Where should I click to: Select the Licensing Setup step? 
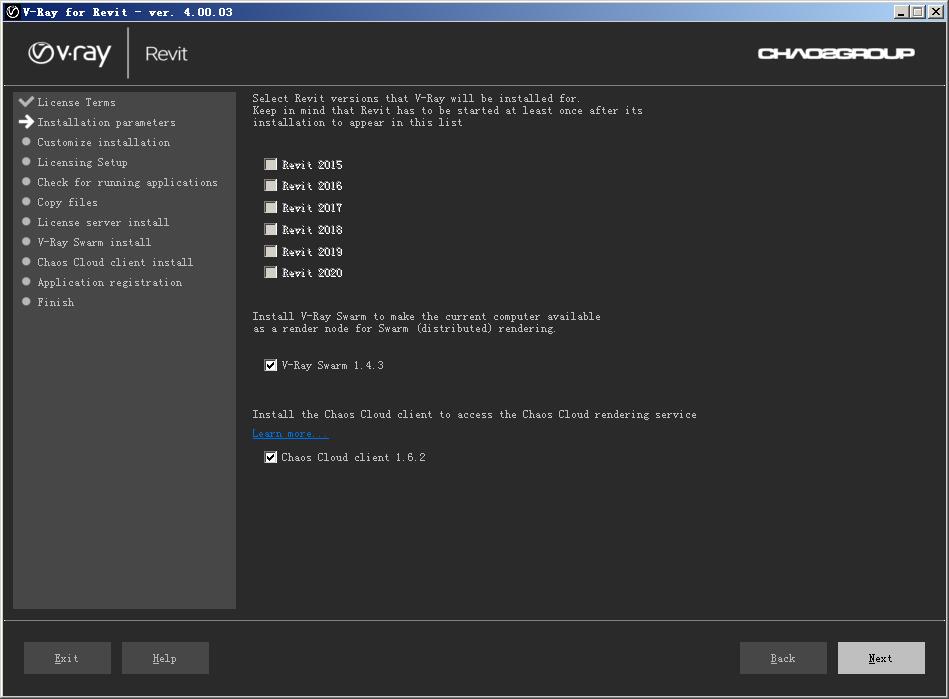[82, 162]
